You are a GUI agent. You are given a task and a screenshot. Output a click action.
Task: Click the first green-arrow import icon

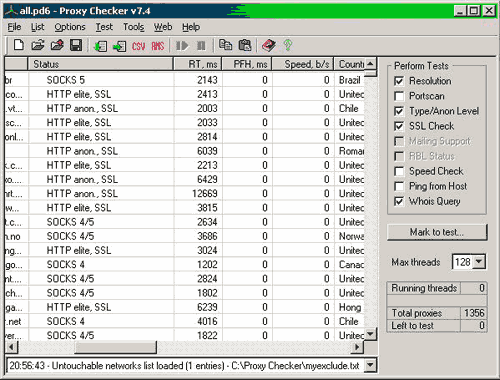pyautogui.click(x=100, y=46)
